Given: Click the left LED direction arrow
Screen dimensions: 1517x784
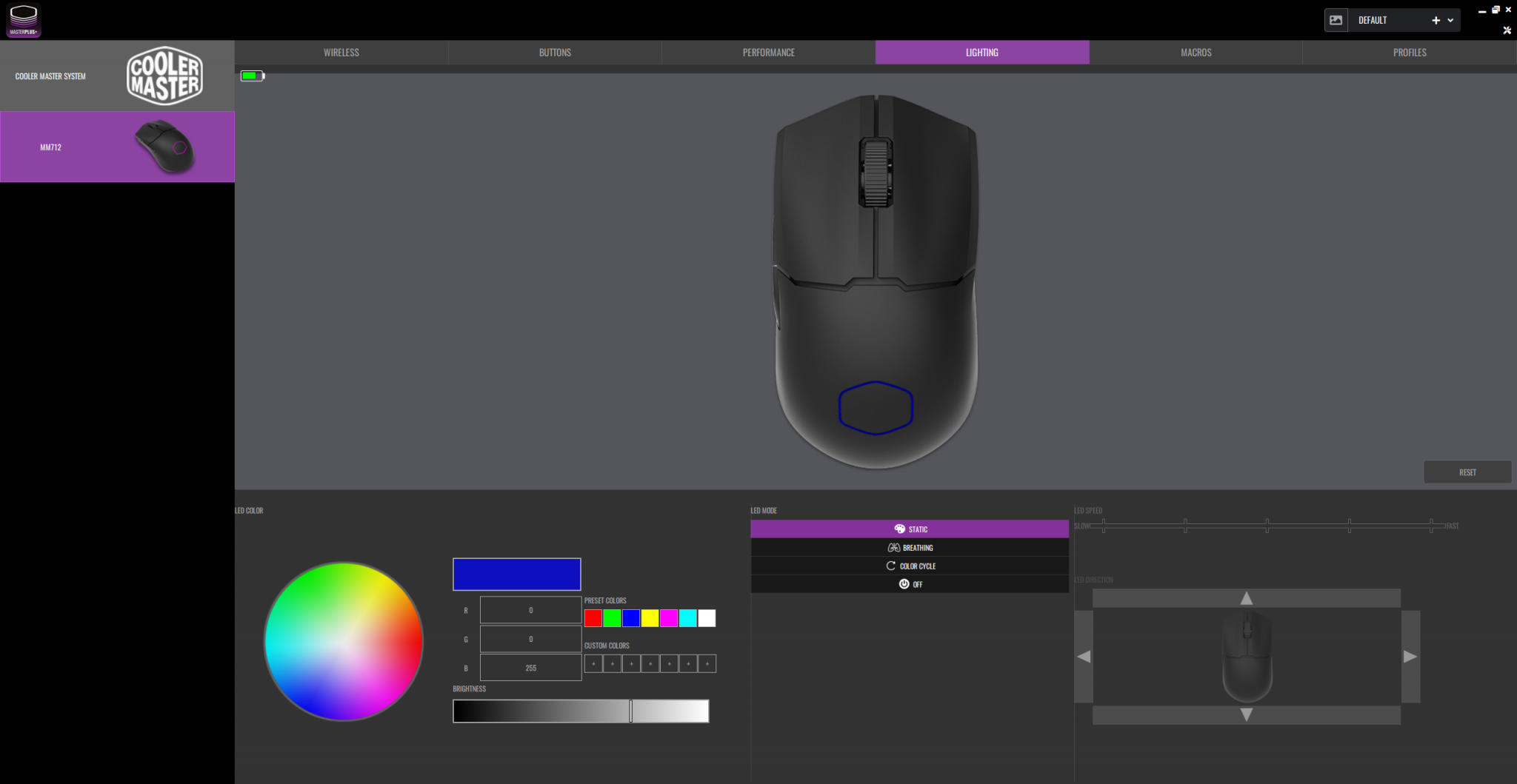Looking at the screenshot, I should coord(1084,655).
